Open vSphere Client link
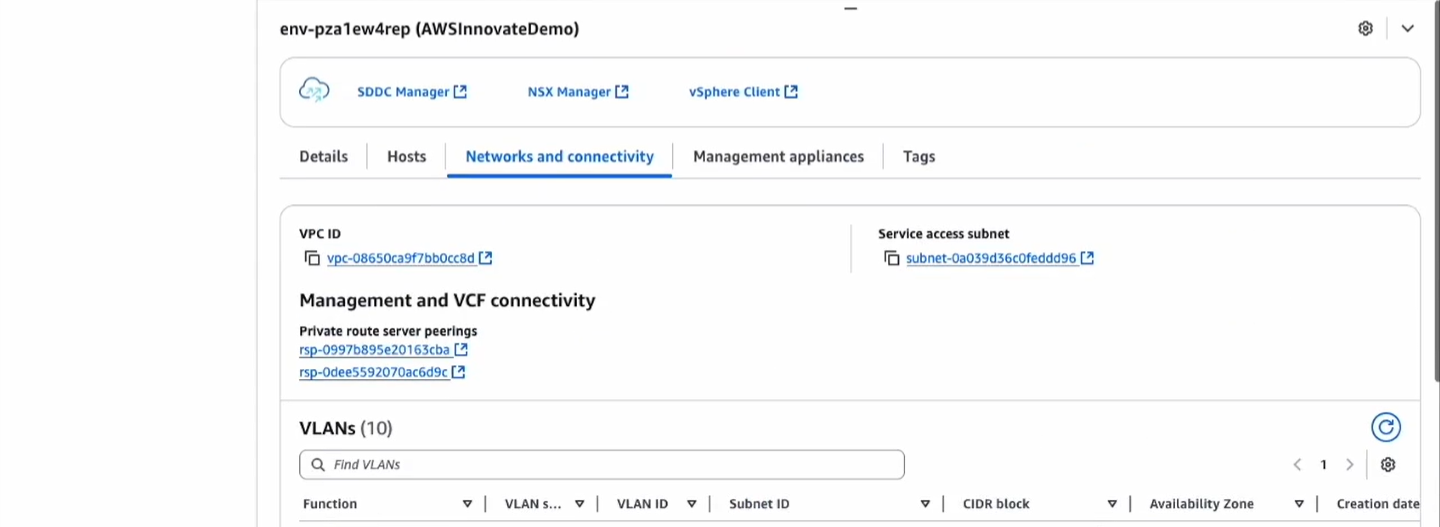Image resolution: width=1440 pixels, height=527 pixels. tap(734, 92)
